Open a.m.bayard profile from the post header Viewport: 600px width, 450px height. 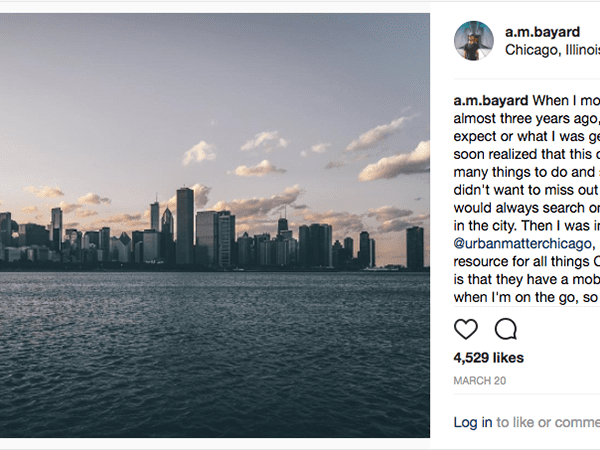(x=542, y=32)
